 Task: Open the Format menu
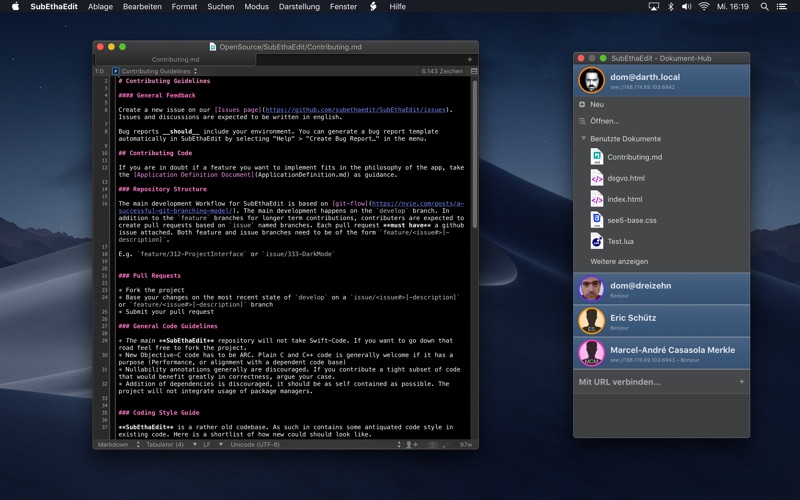(184, 7)
